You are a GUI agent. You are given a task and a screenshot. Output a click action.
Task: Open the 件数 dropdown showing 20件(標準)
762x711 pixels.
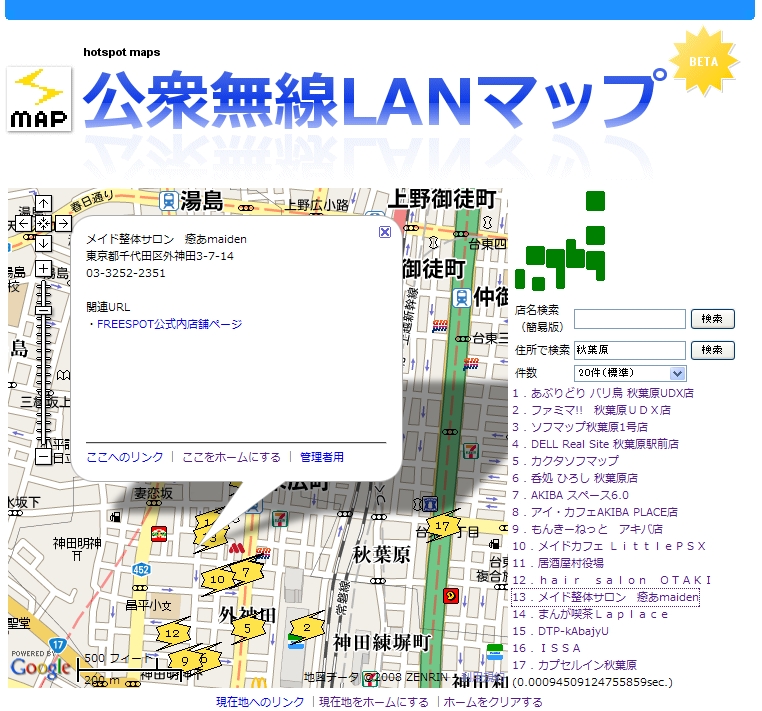tap(630, 373)
